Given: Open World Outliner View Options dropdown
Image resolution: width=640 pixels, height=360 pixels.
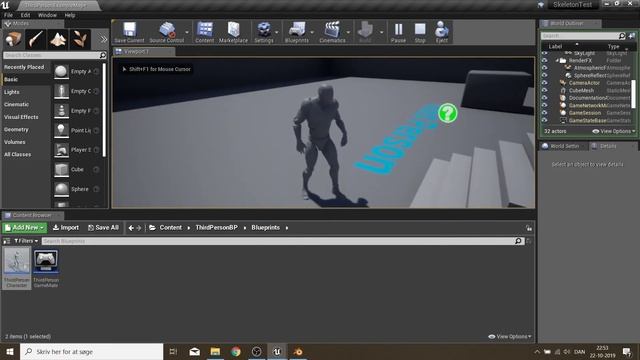Looking at the screenshot, I should 614,131.
